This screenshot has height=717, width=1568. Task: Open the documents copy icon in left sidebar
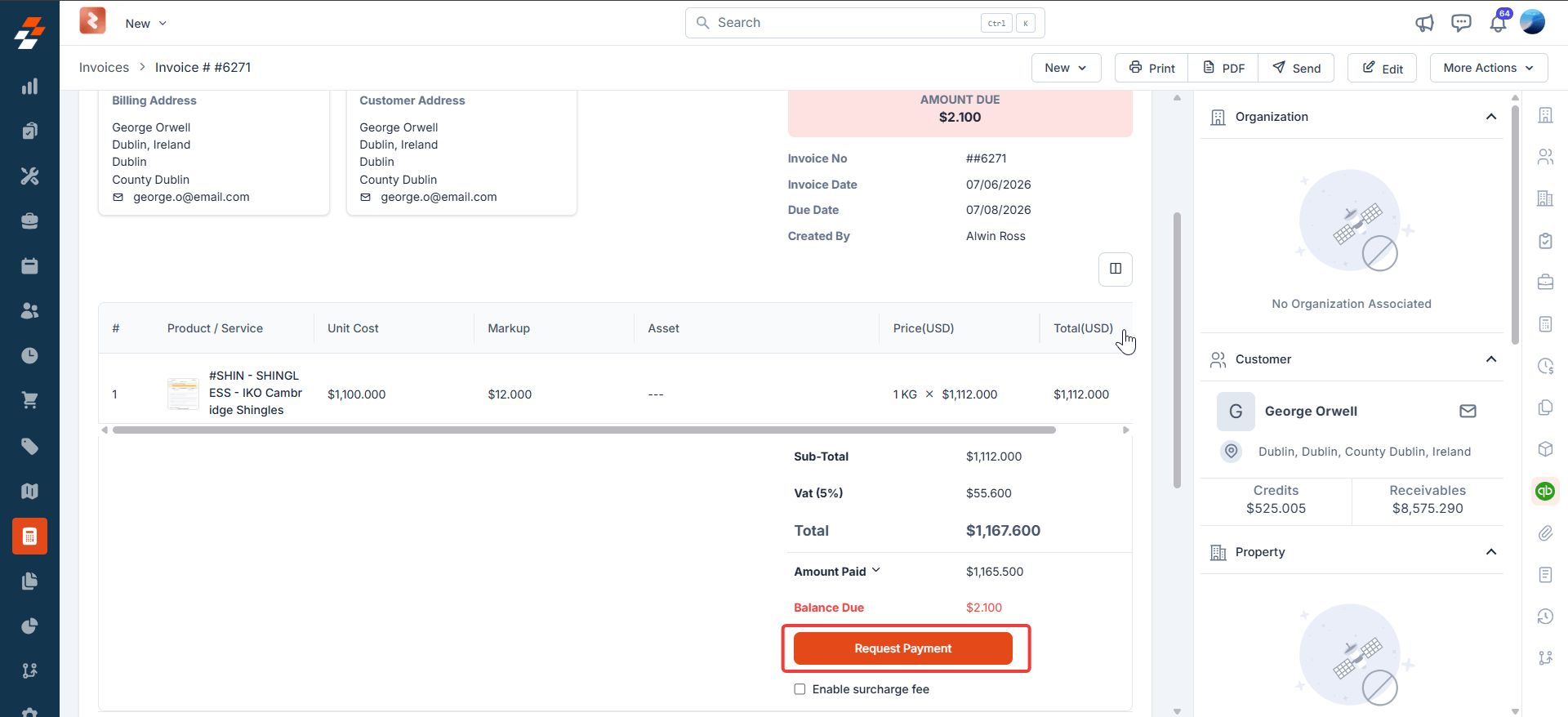pos(29,581)
